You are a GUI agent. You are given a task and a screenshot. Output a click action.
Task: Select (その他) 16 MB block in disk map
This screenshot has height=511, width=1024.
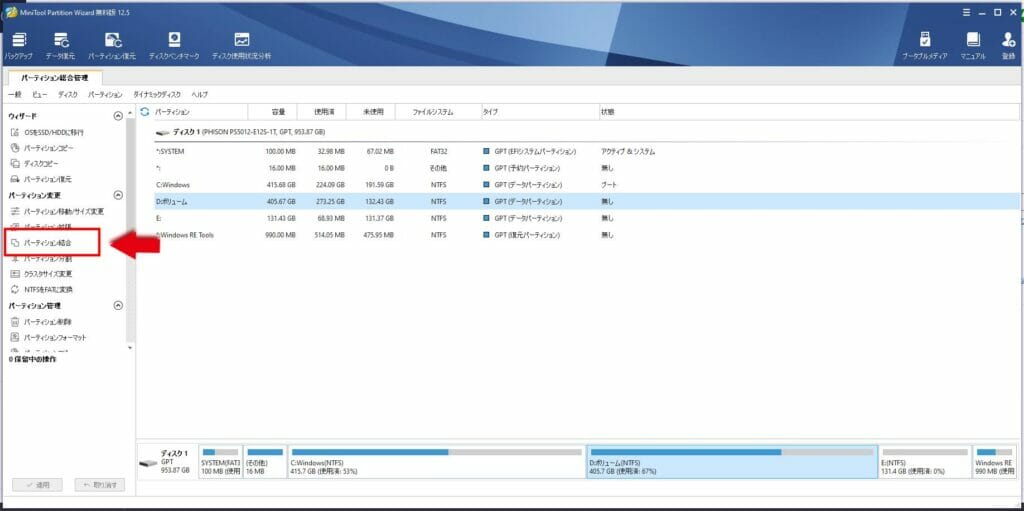[264, 461]
